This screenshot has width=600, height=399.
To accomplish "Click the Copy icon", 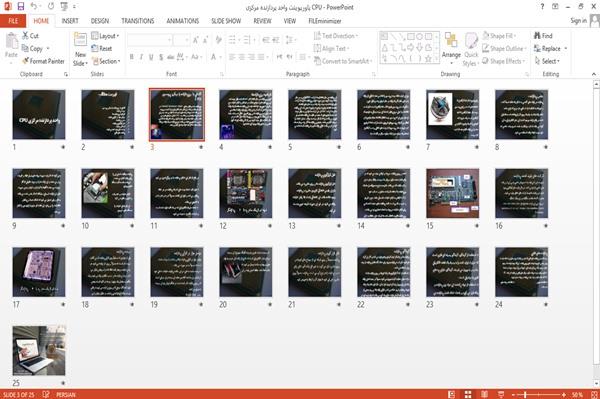I will tap(25, 48).
